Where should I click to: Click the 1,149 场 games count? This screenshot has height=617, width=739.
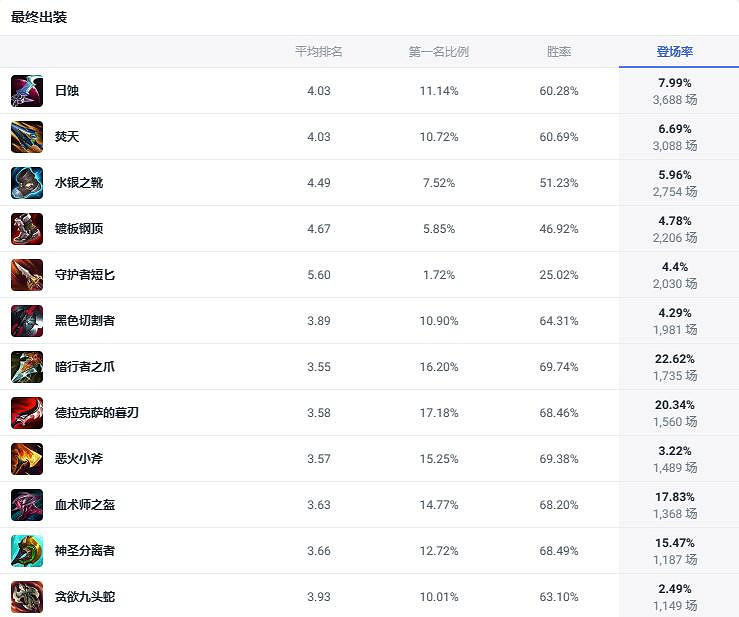pos(674,606)
